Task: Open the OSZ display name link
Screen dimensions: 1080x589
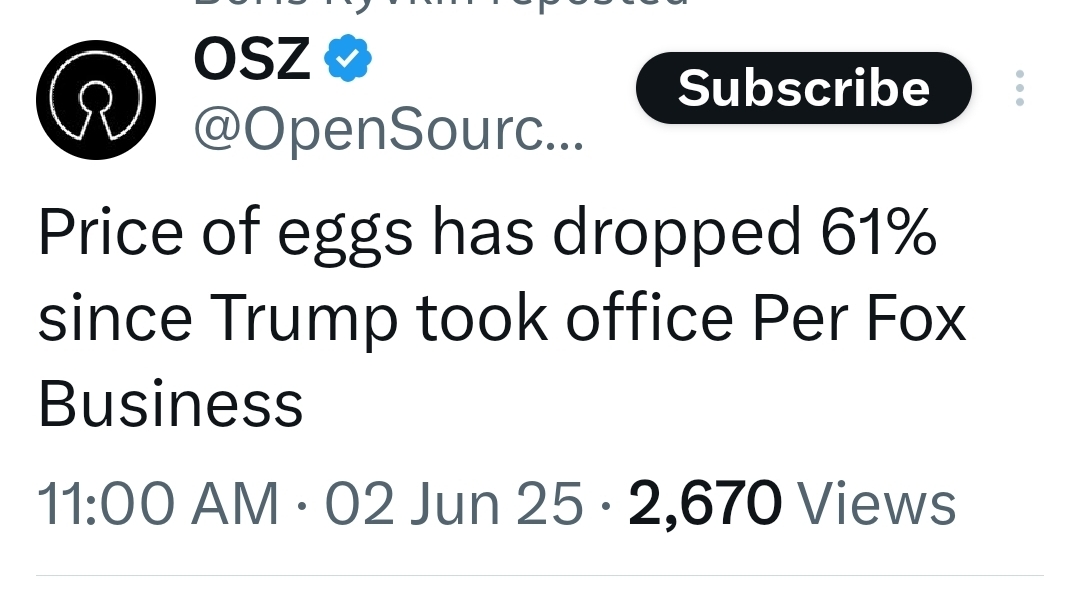Action: 252,59
